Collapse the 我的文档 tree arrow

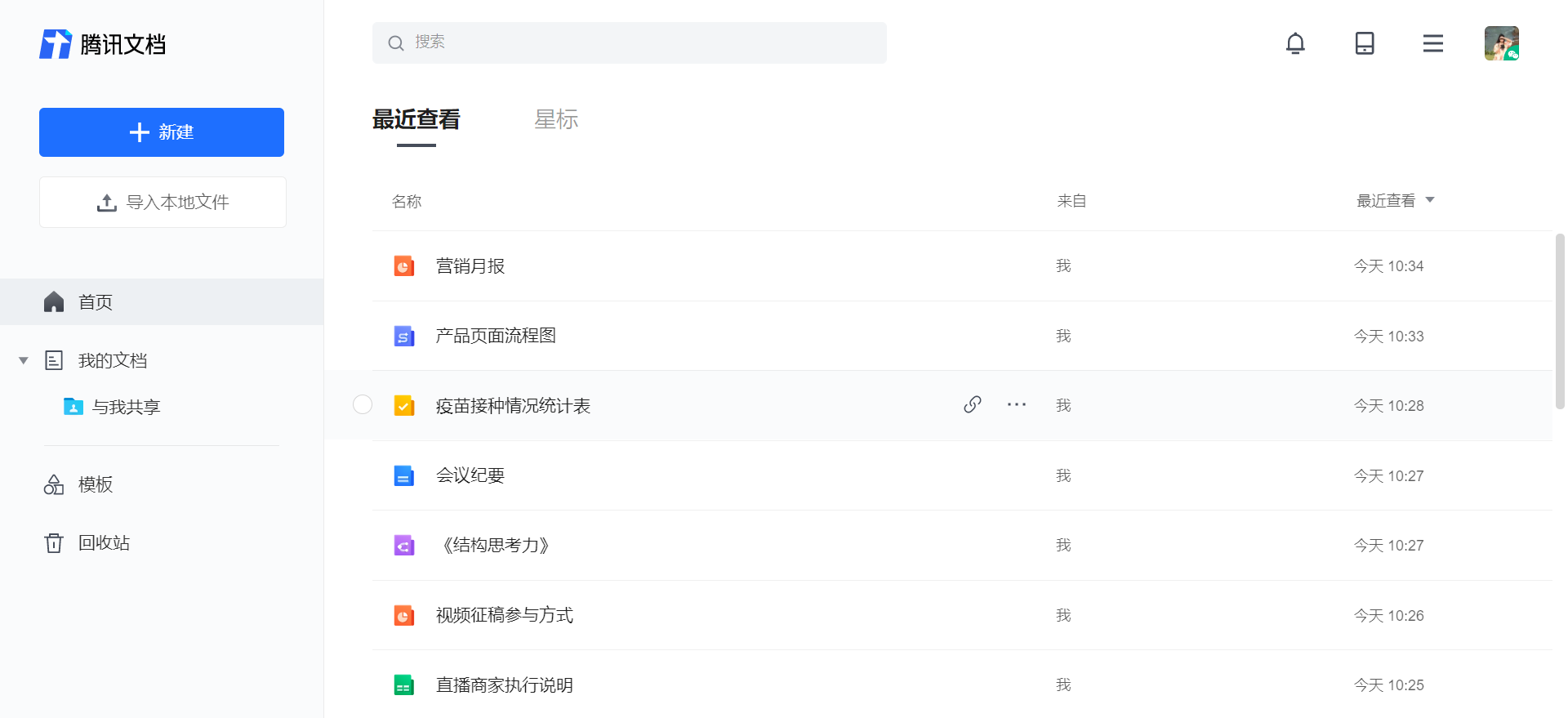point(24,360)
